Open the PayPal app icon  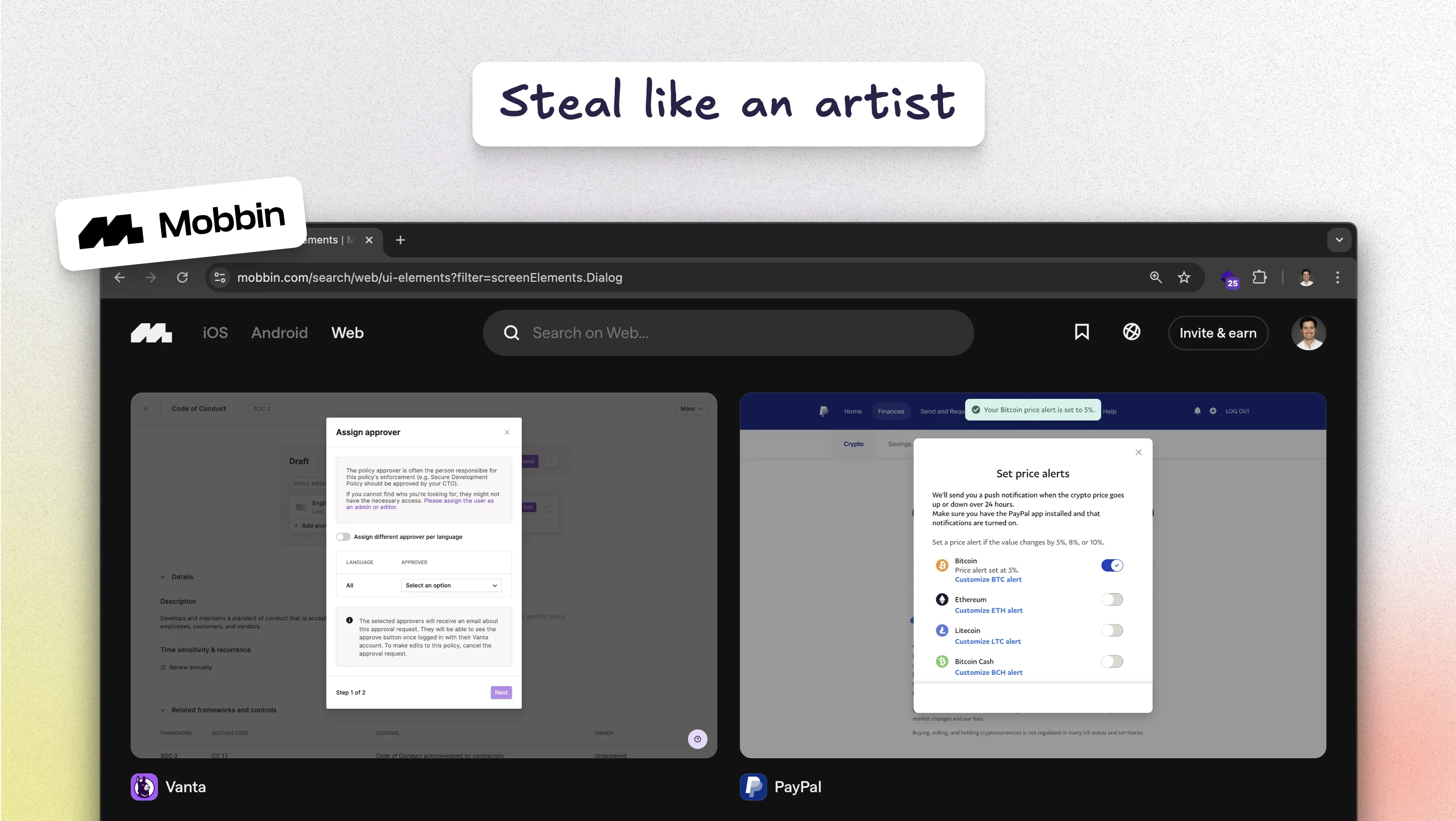pos(754,787)
